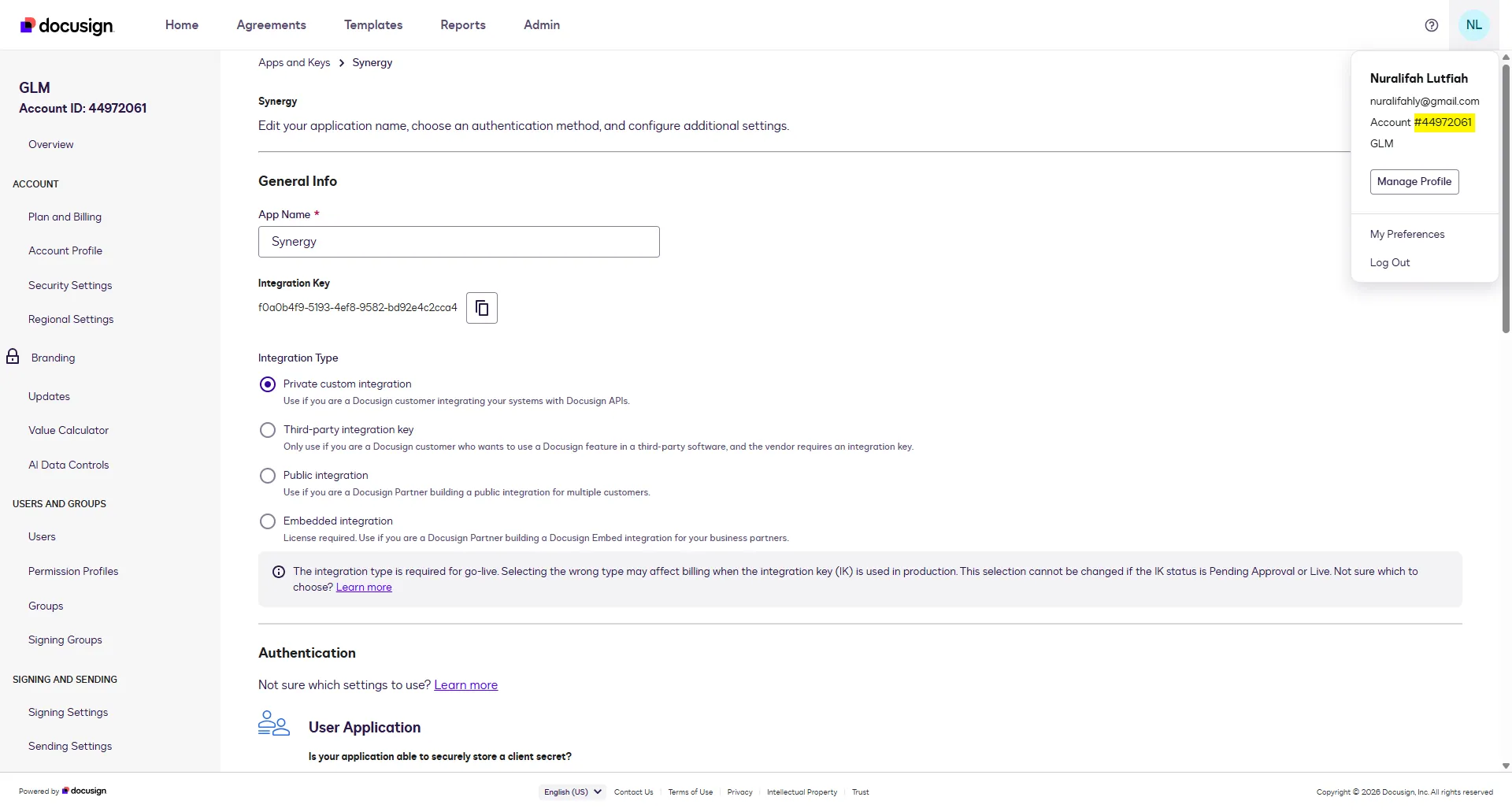Open the help question mark icon

1431,24
